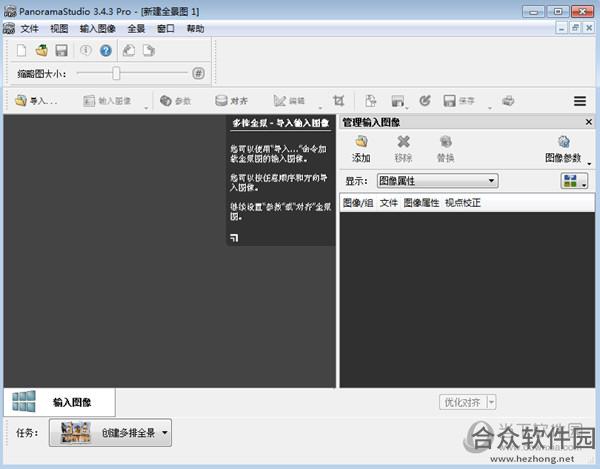Expand the 优化对齐 dropdown arrow
The image size is (600, 469).
click(x=492, y=402)
